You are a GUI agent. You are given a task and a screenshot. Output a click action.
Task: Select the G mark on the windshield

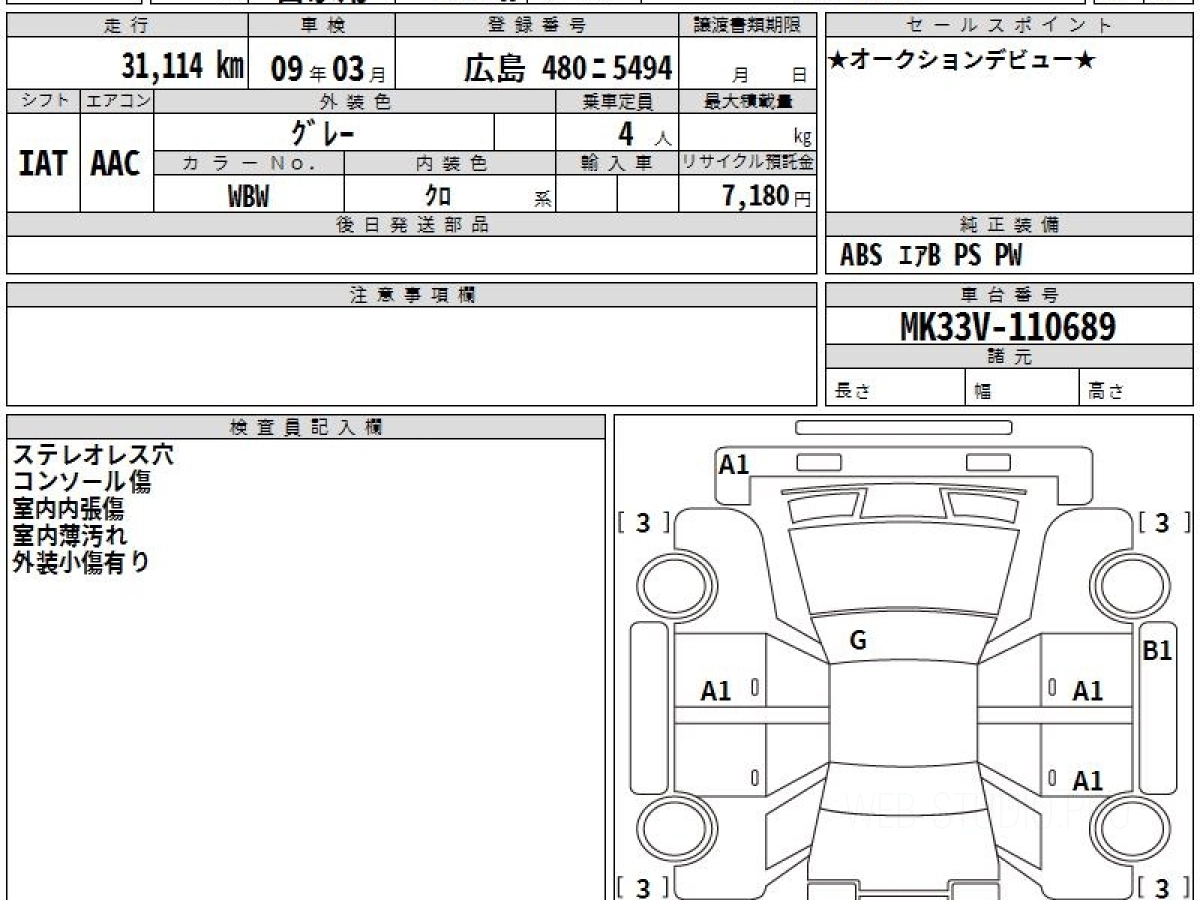[x=857, y=642]
